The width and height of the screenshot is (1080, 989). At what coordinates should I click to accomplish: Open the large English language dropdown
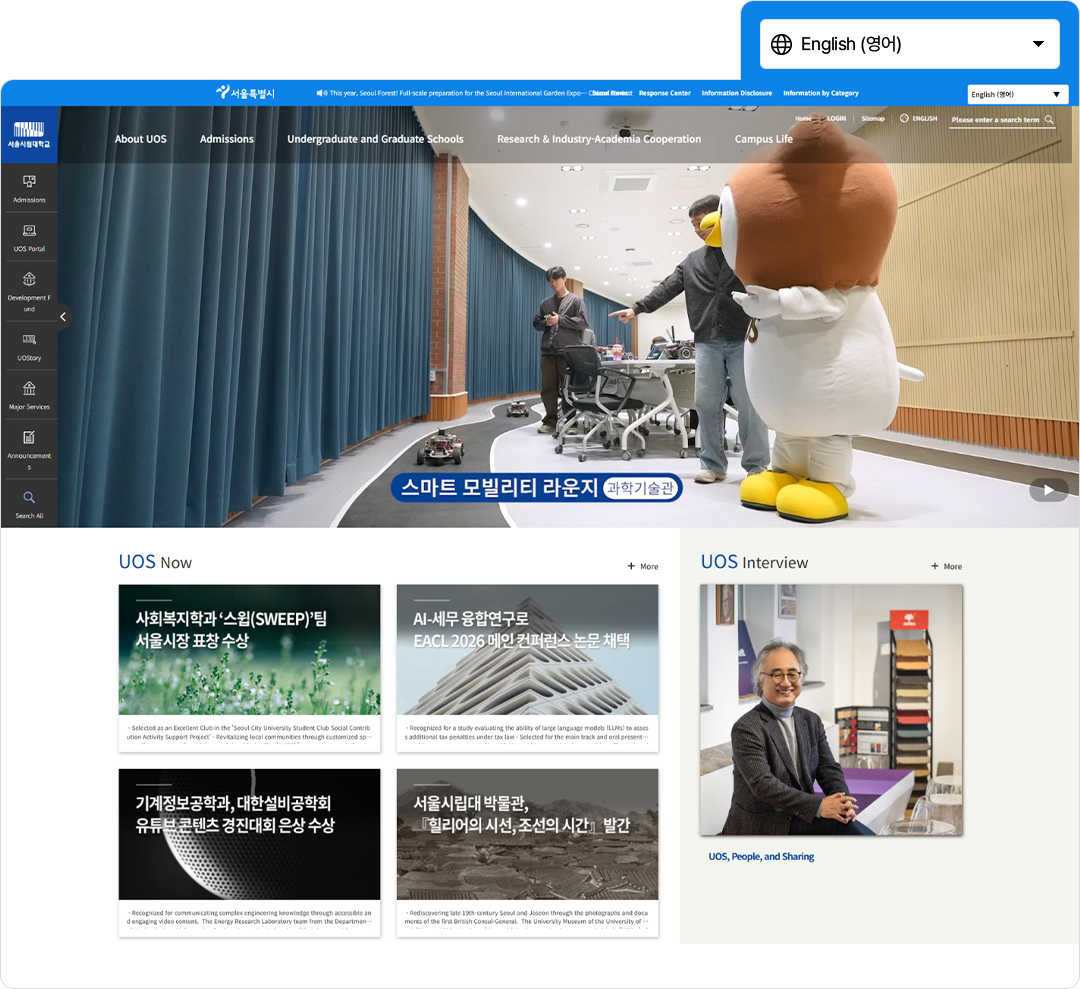click(909, 44)
